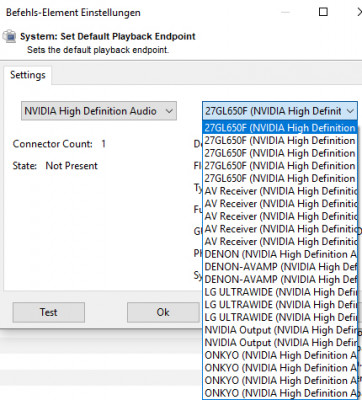Select the first NVIDIA Output list entry
Screen dimensions: 362x400
point(280,330)
